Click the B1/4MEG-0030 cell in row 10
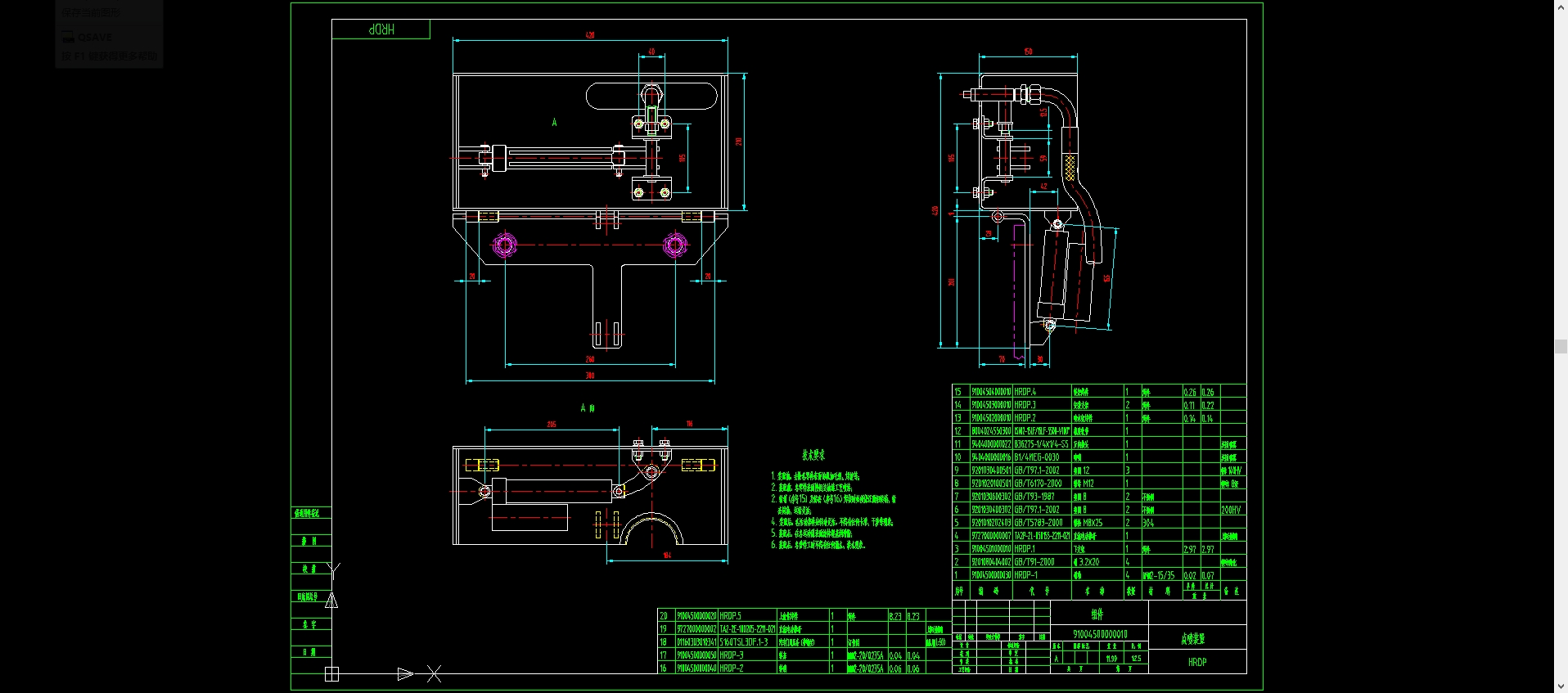 (x=1037, y=457)
